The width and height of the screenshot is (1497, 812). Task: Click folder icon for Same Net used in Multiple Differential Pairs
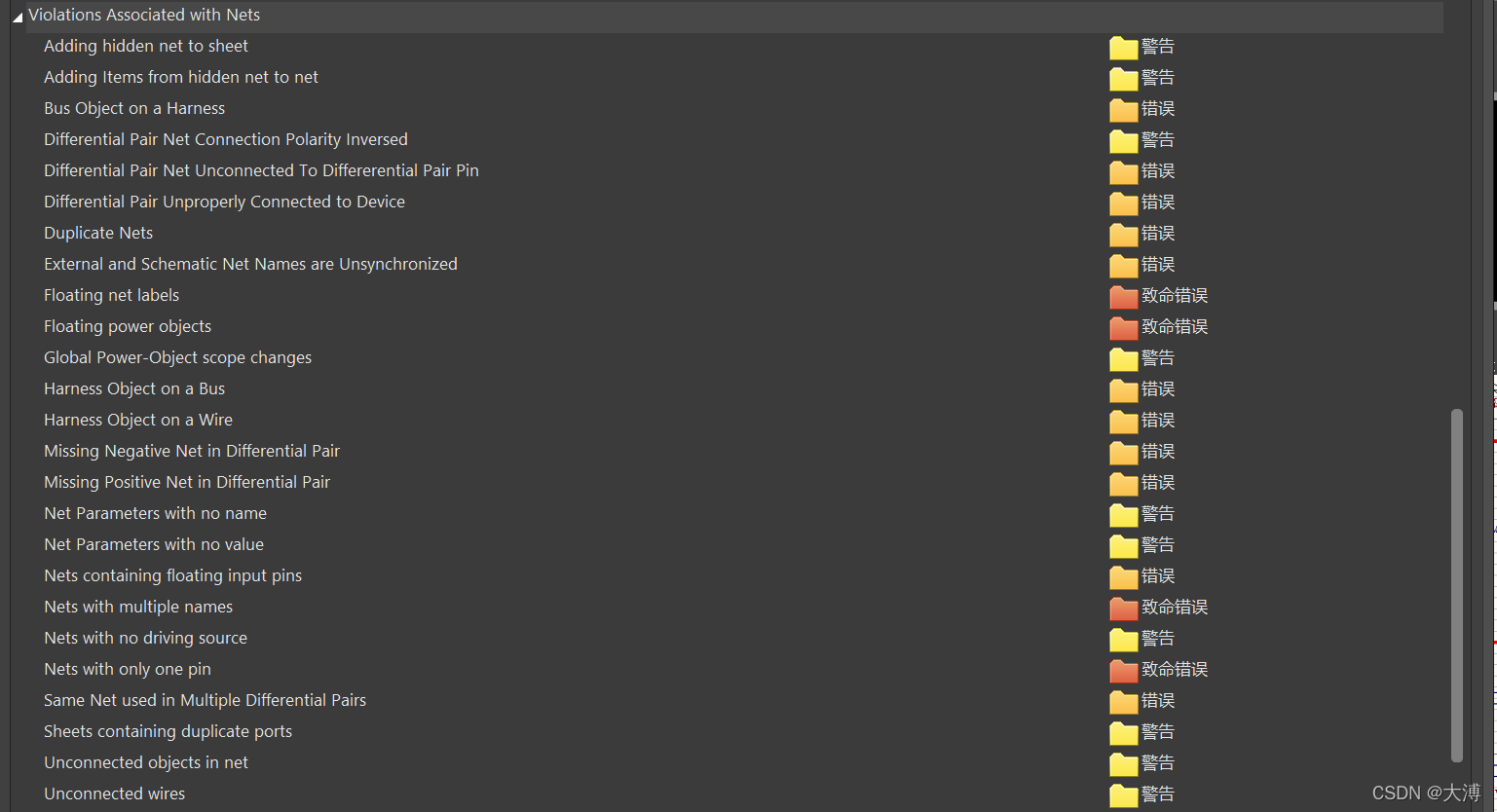click(1123, 701)
